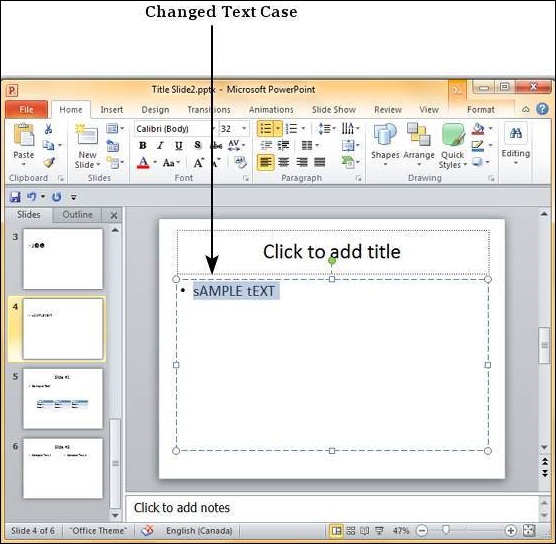This screenshot has width=556, height=544.
Task: Open the Review tab
Action: [x=388, y=110]
